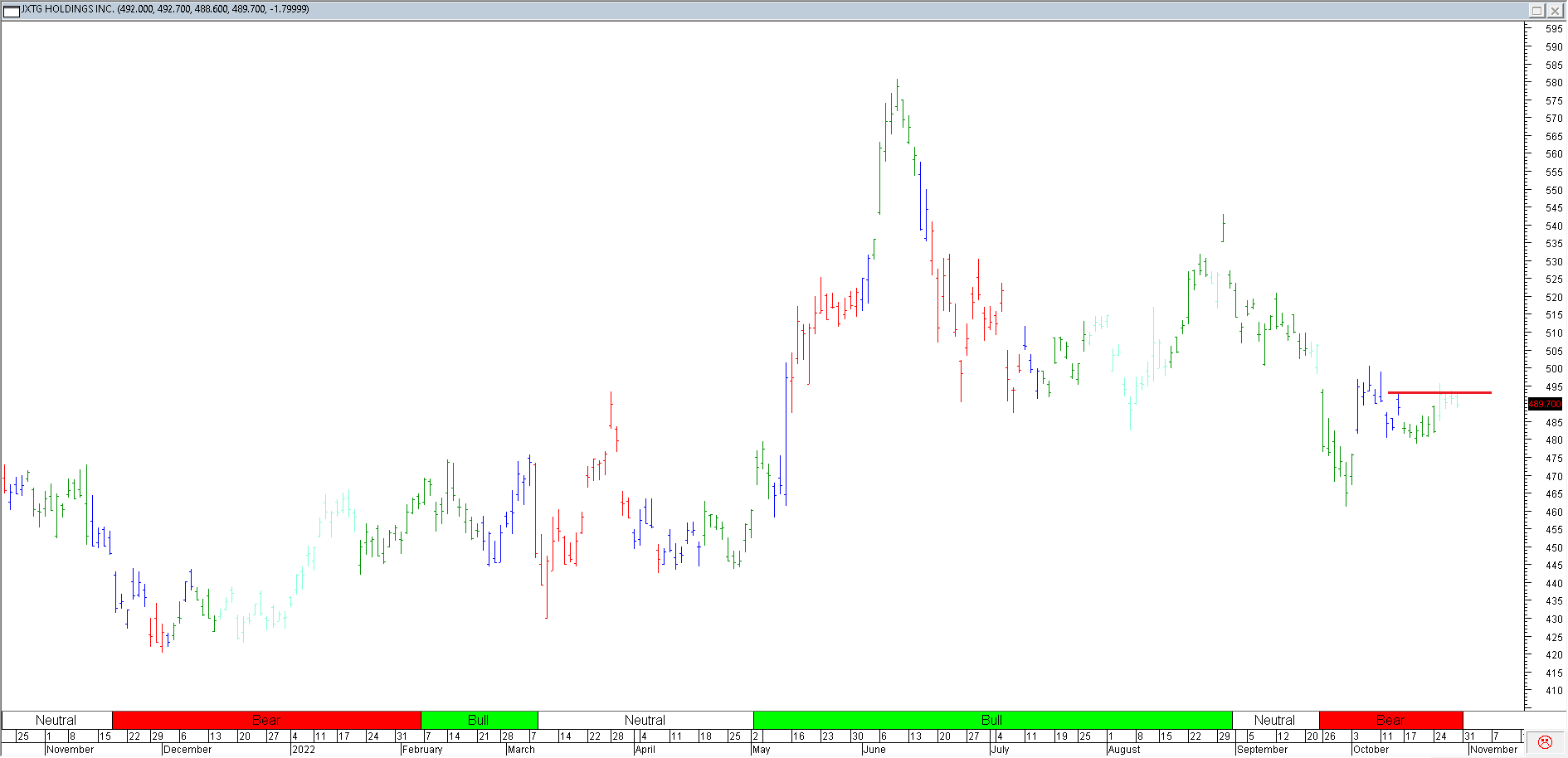The height and width of the screenshot is (758, 1568).
Task: Click the 500 price axis label
Action: point(1554,368)
